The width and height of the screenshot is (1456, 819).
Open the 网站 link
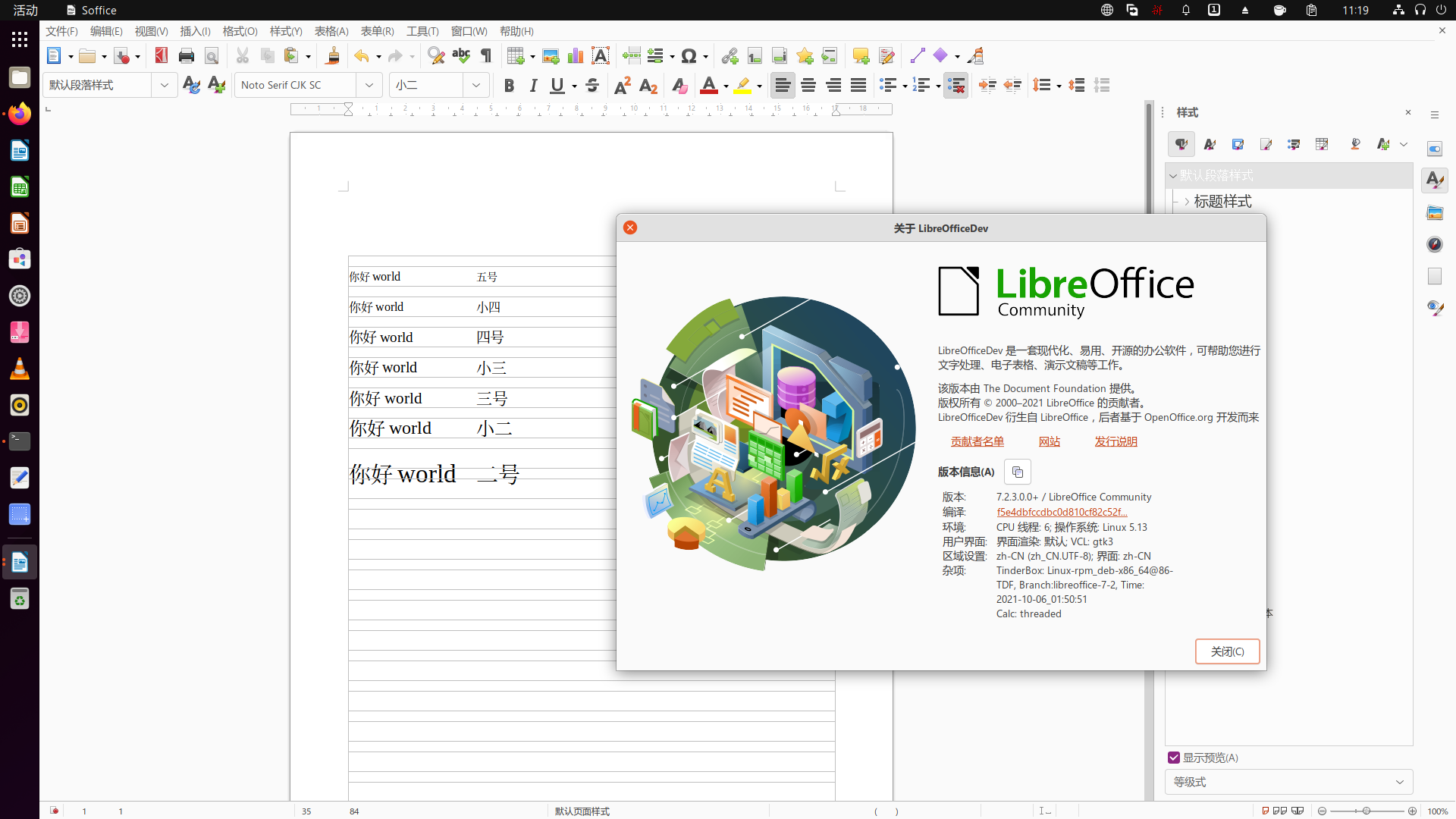tap(1050, 441)
